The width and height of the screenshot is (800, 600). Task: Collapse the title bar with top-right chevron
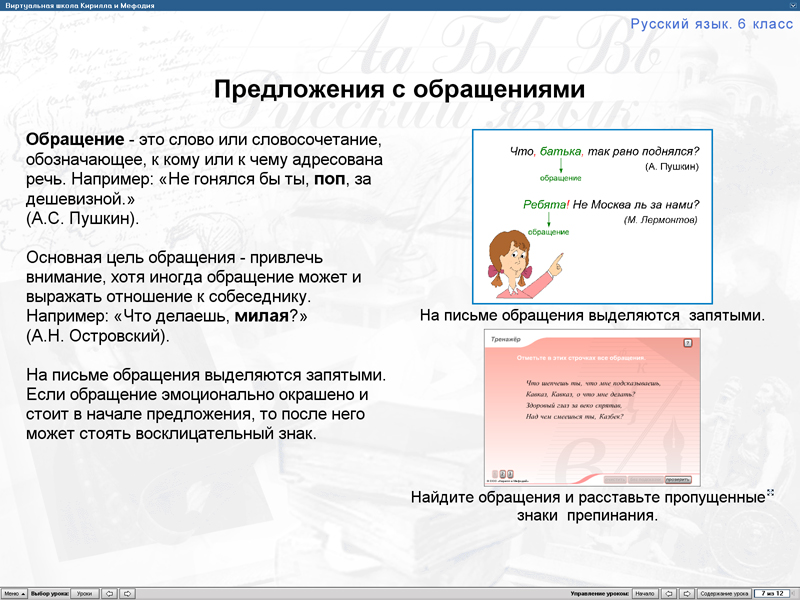point(791,6)
